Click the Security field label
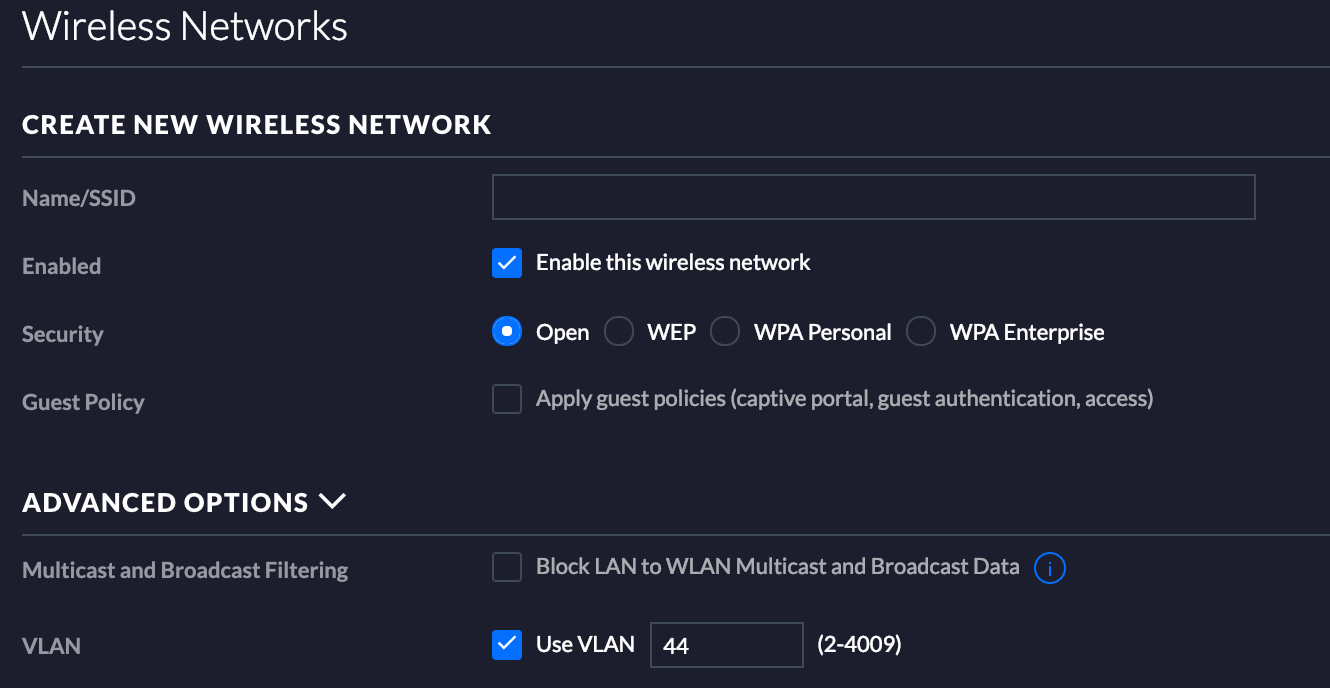 click(62, 334)
